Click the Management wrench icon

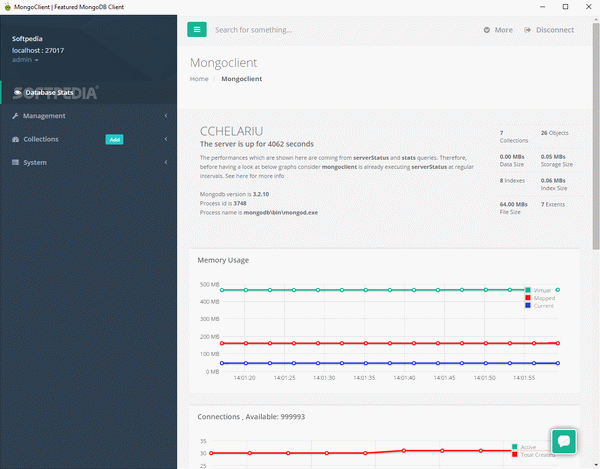click(x=15, y=116)
